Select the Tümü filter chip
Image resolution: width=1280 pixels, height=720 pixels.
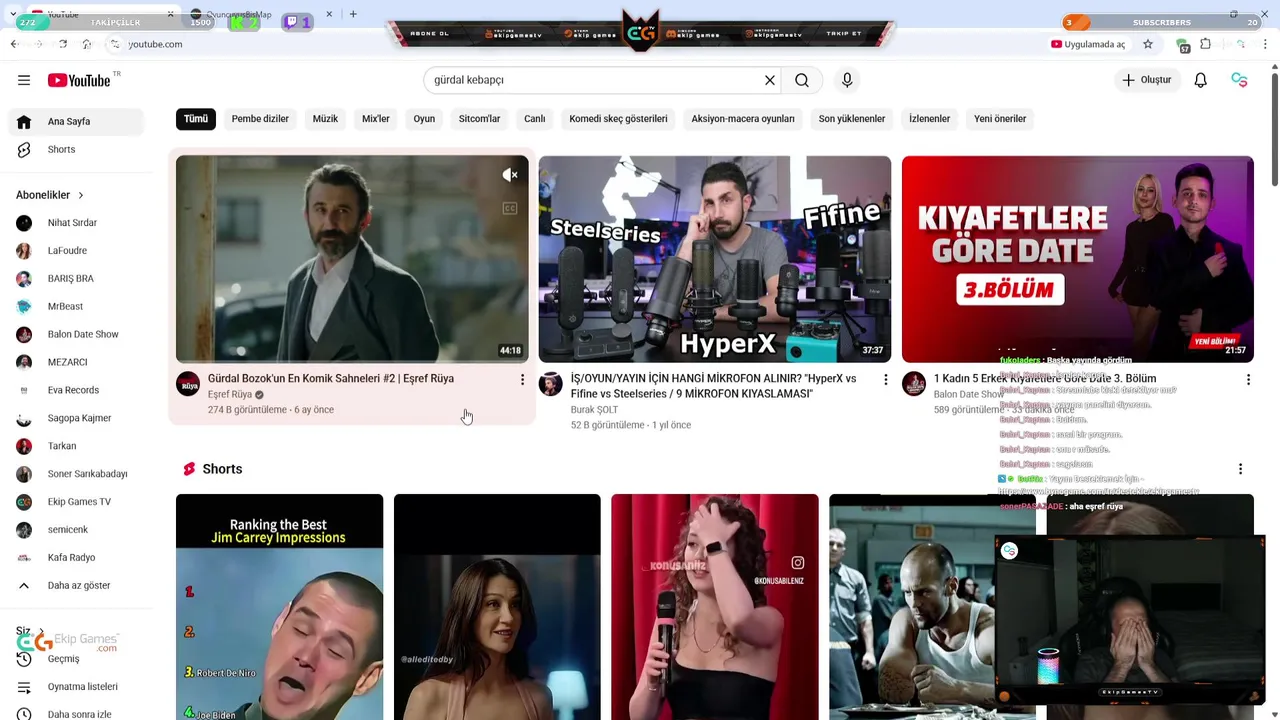pos(196,119)
